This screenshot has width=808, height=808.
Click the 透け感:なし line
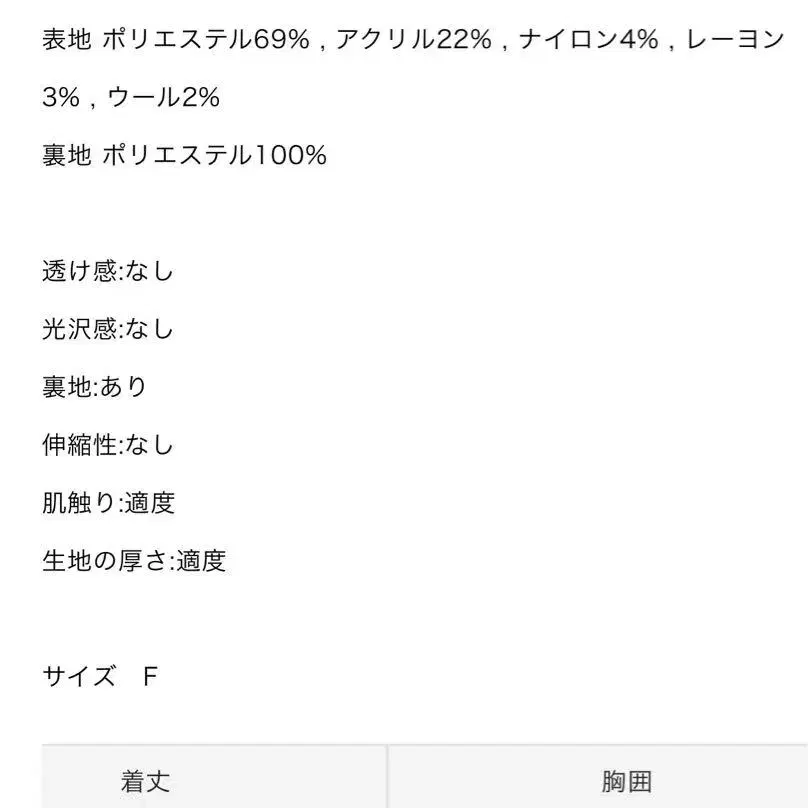point(108,270)
